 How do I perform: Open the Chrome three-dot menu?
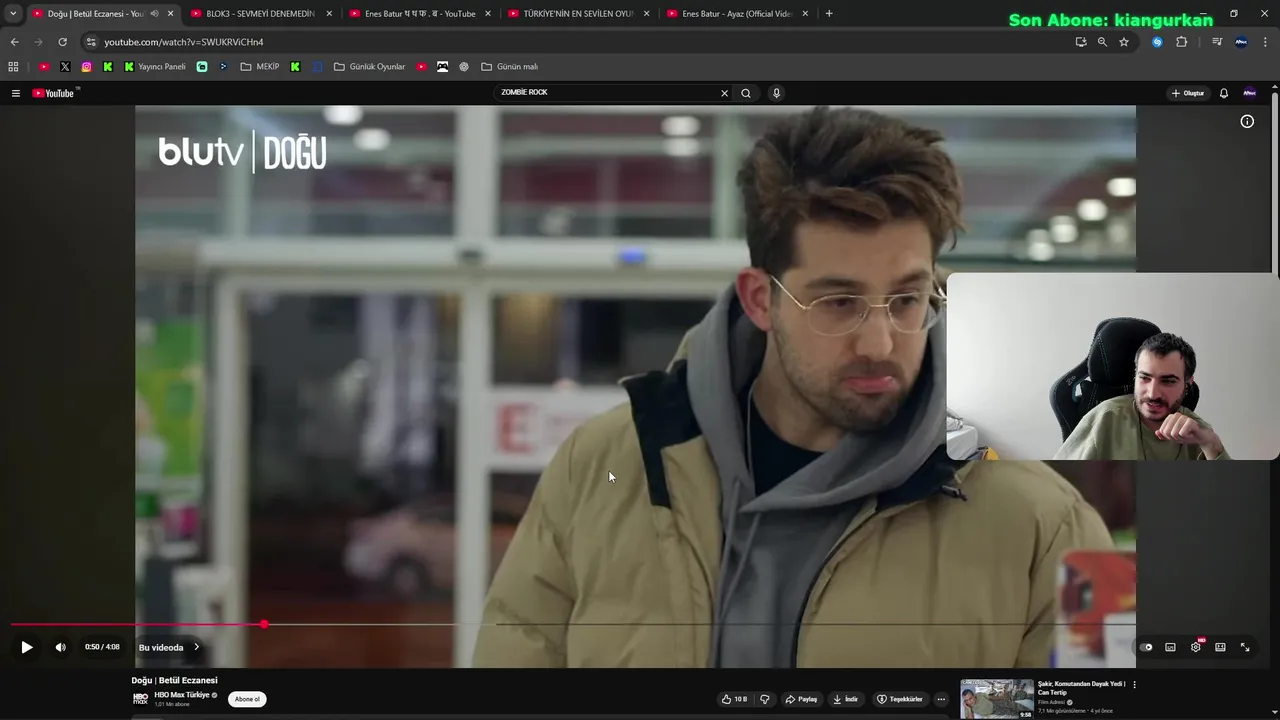1266,42
